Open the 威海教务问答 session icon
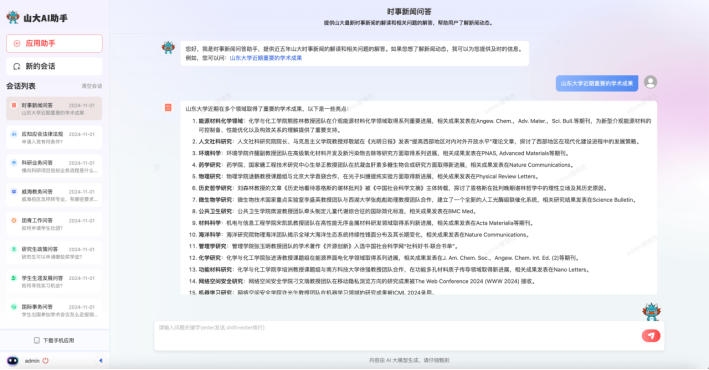Viewport: 709px width, 370px height. point(14,192)
